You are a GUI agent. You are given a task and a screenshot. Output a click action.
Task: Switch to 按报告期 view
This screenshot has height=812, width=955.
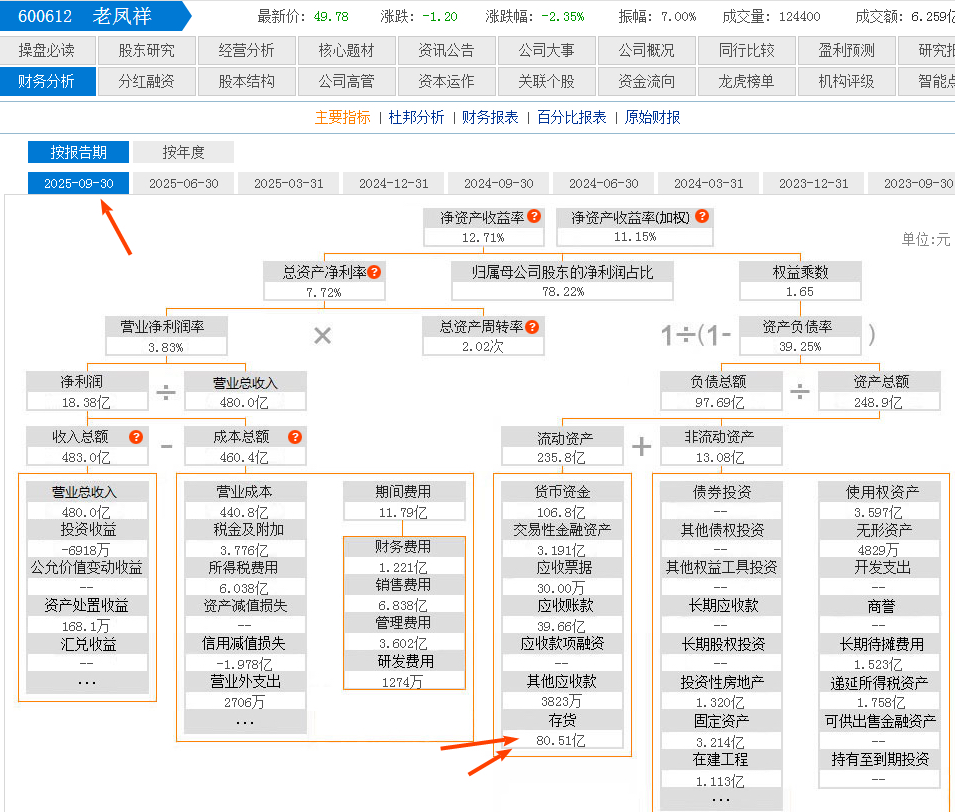[x=79, y=152]
